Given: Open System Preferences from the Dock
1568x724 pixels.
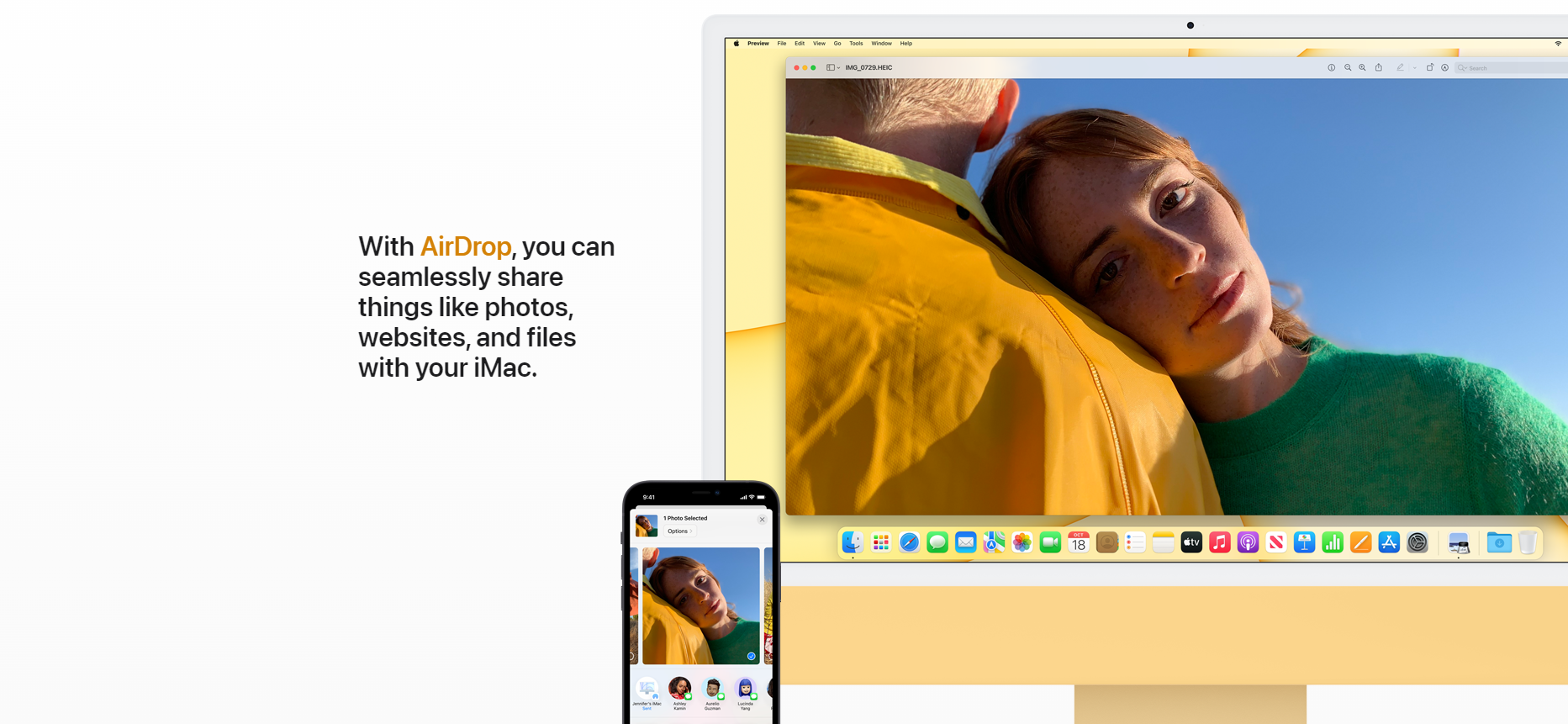Looking at the screenshot, I should [1418, 543].
